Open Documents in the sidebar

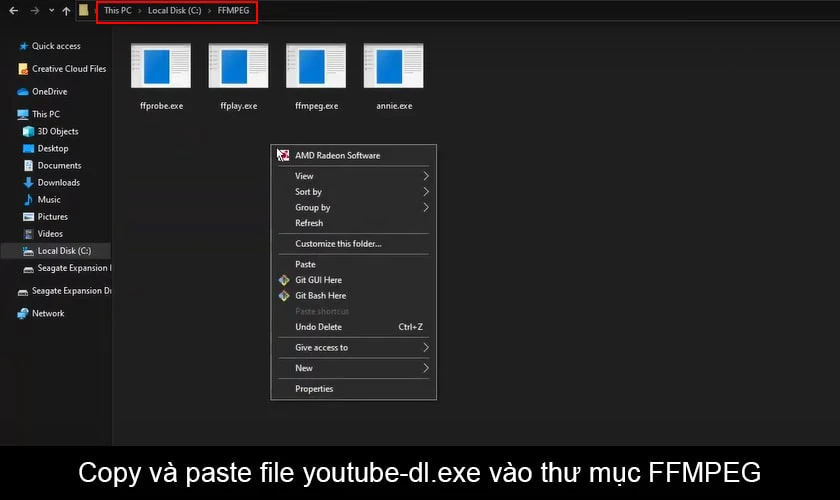(x=59, y=166)
